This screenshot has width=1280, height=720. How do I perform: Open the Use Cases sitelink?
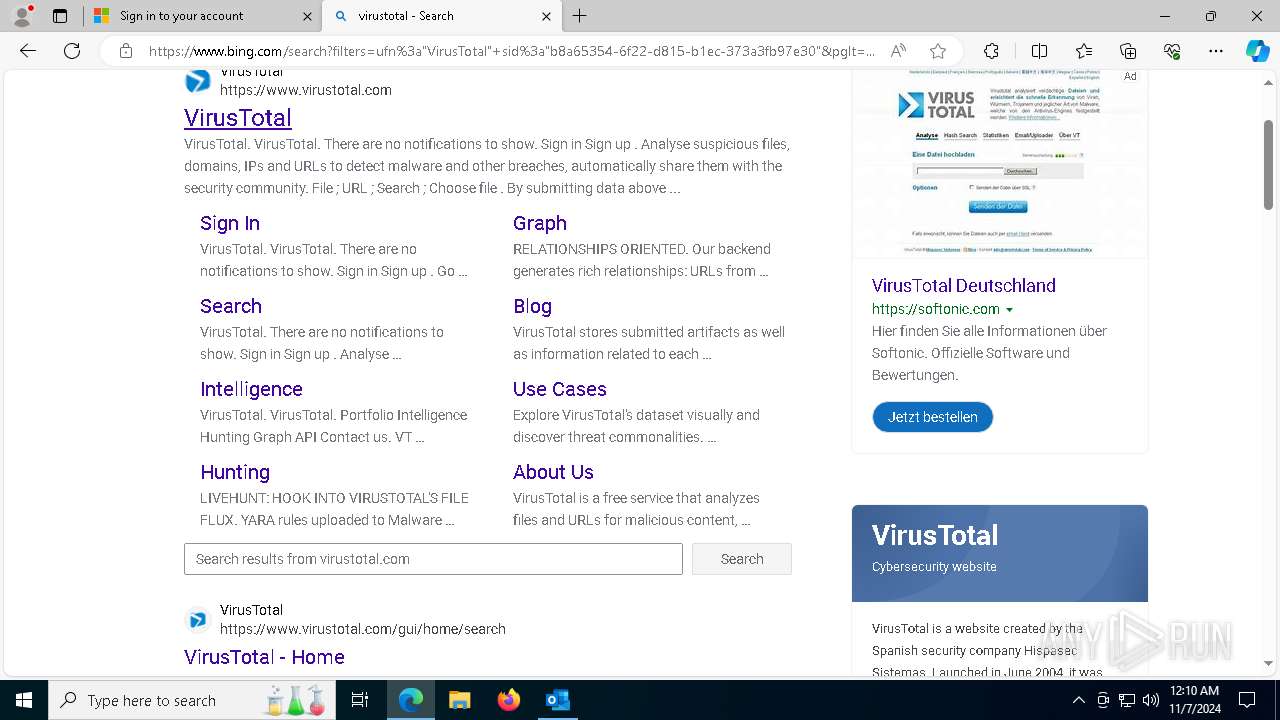click(560, 389)
